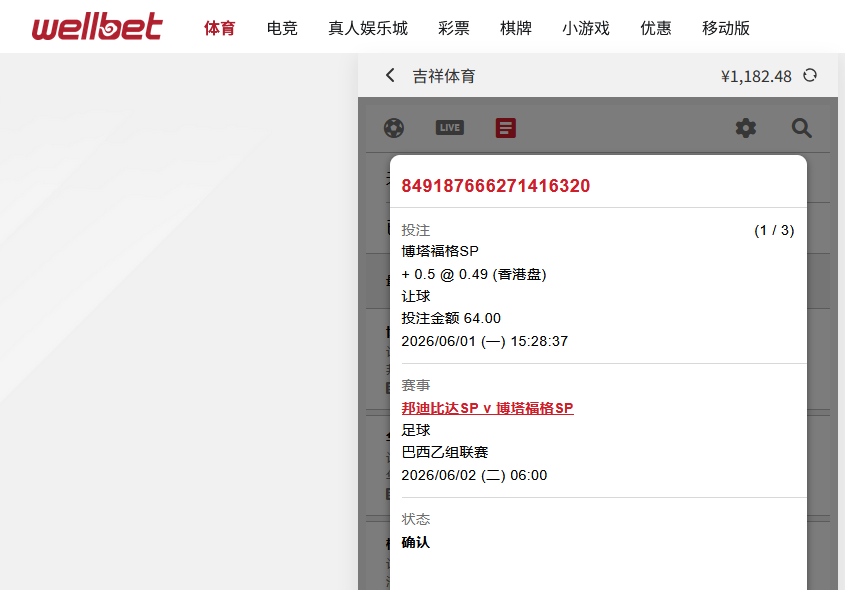Viewport: 845px width, 590px height.
Task: Click the (1 / 3) page indicator
Action: [774, 230]
